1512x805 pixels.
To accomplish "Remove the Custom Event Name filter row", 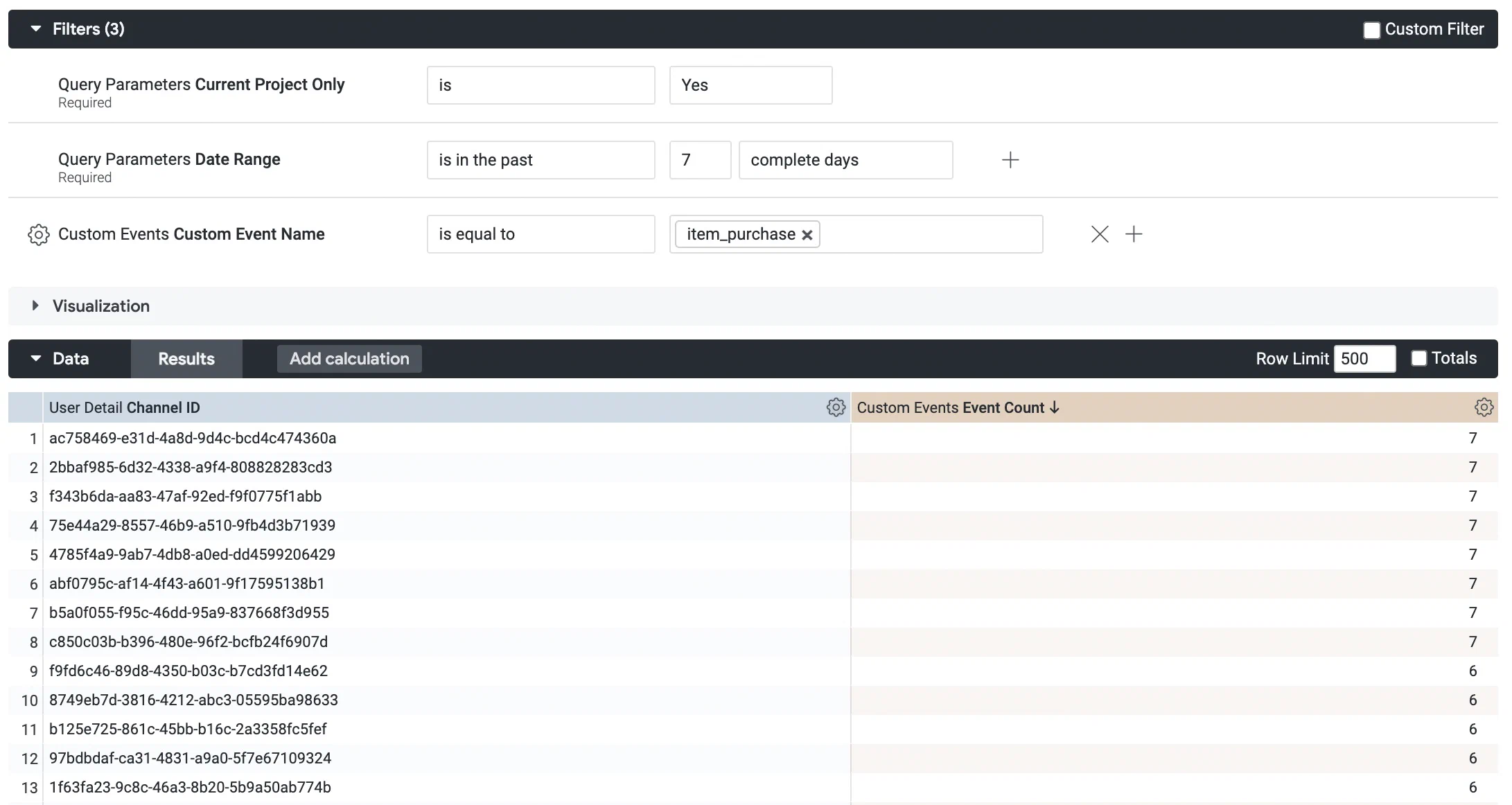I will pos(1100,234).
